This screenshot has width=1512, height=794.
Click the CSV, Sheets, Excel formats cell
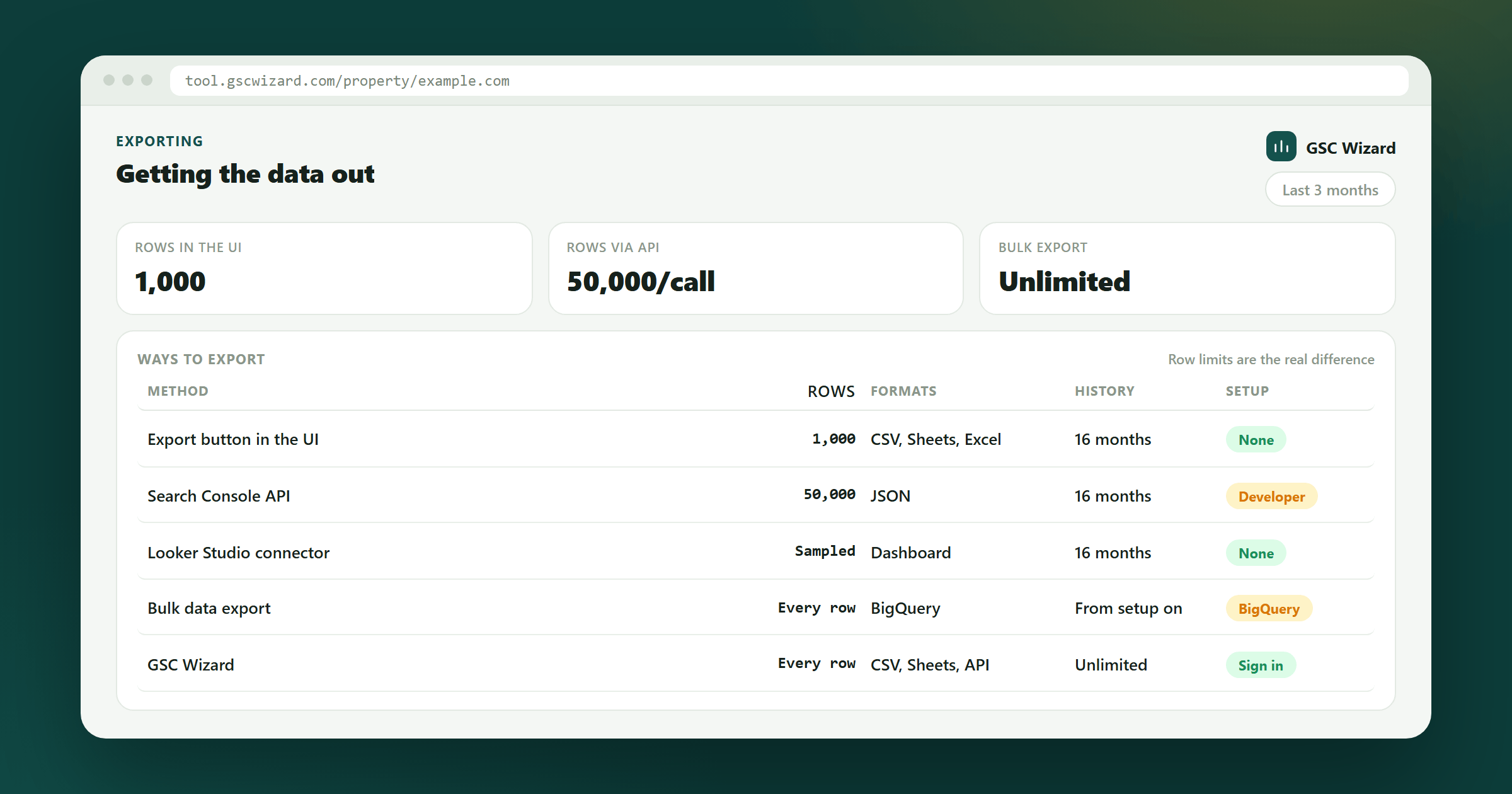pyautogui.click(x=936, y=439)
